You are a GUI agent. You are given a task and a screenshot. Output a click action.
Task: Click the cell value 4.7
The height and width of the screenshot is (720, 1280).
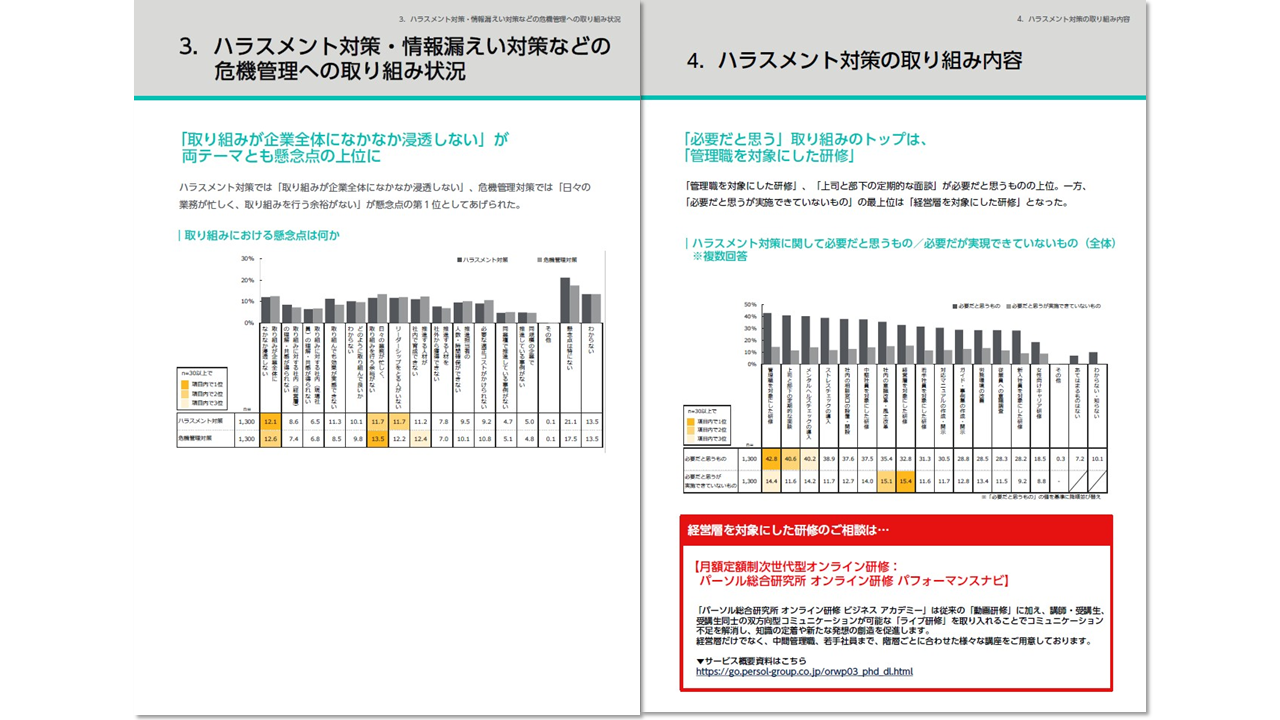click(x=506, y=422)
